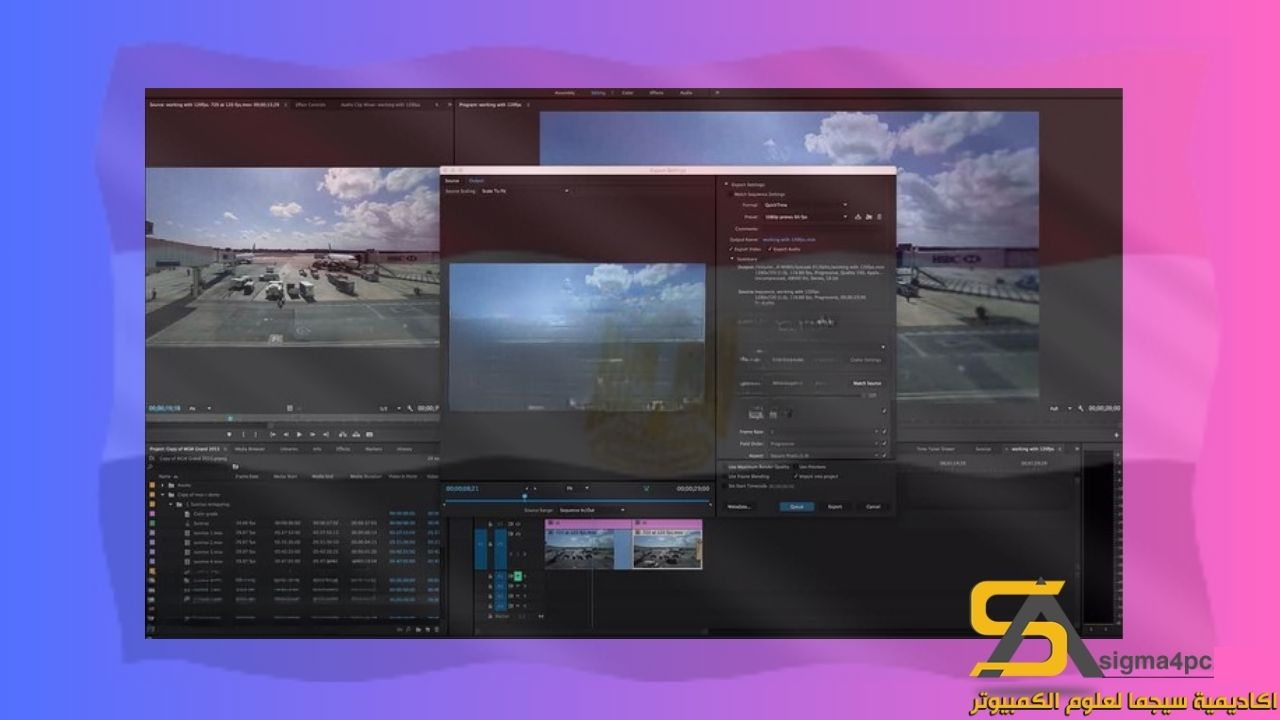The height and width of the screenshot is (720, 1280).
Task: Open the Source Range dropdown Sequence In/Out
Action: click(590, 510)
